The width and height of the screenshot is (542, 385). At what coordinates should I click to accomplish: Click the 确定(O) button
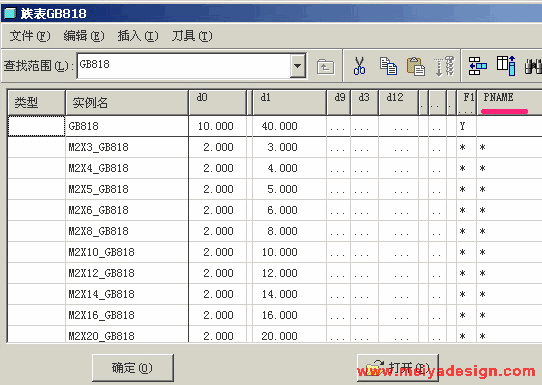[x=133, y=368]
